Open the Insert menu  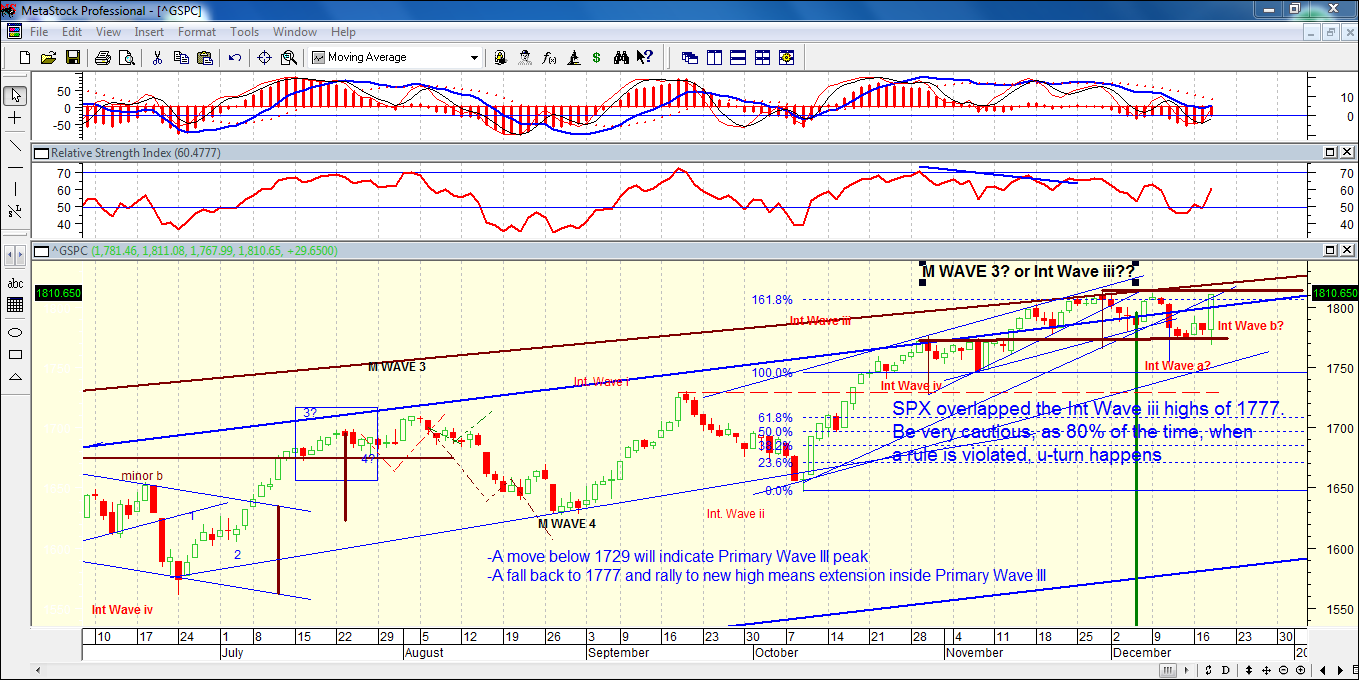(149, 32)
